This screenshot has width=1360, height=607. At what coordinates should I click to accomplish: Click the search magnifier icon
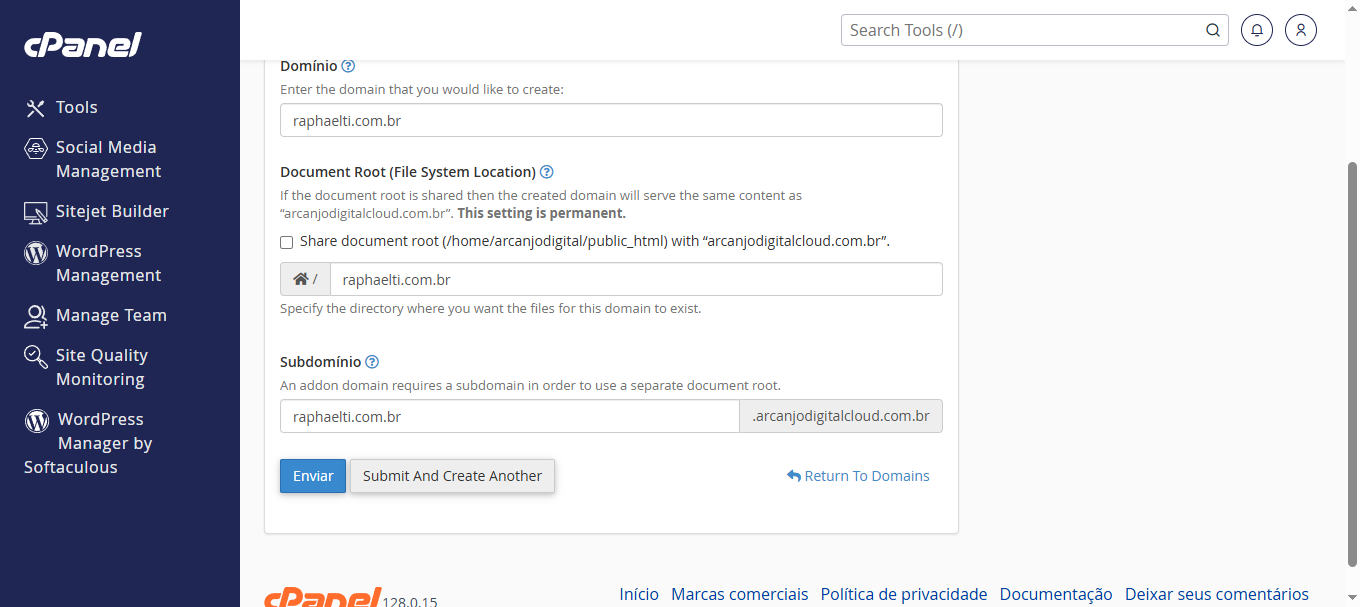(1213, 30)
